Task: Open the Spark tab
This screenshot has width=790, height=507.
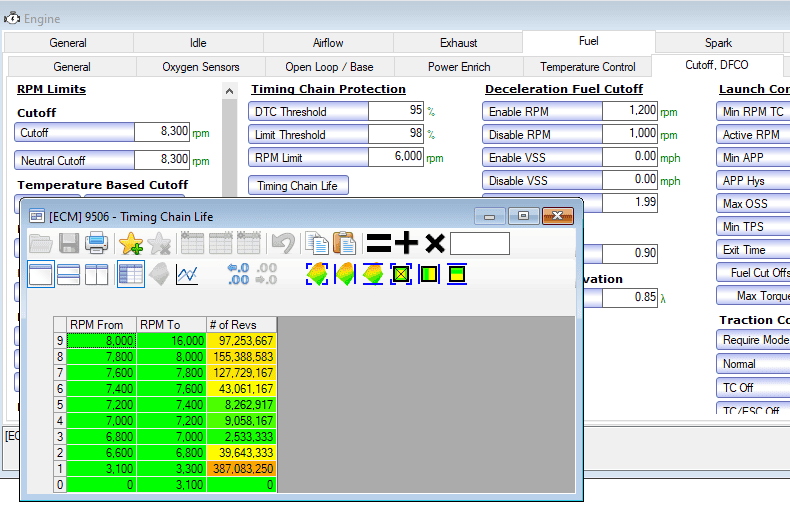Action: pos(718,43)
